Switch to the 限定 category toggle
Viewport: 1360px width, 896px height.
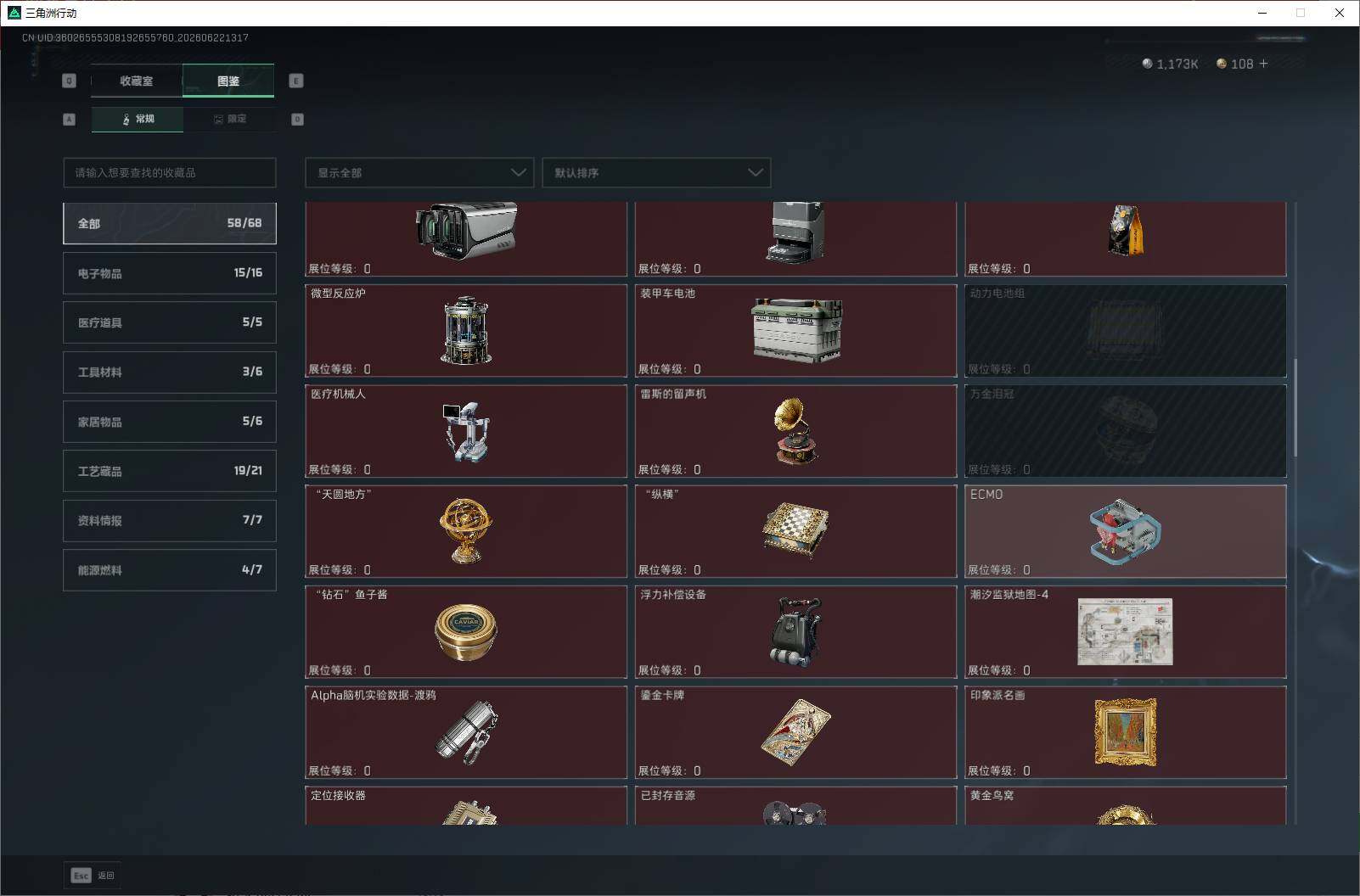(x=229, y=119)
